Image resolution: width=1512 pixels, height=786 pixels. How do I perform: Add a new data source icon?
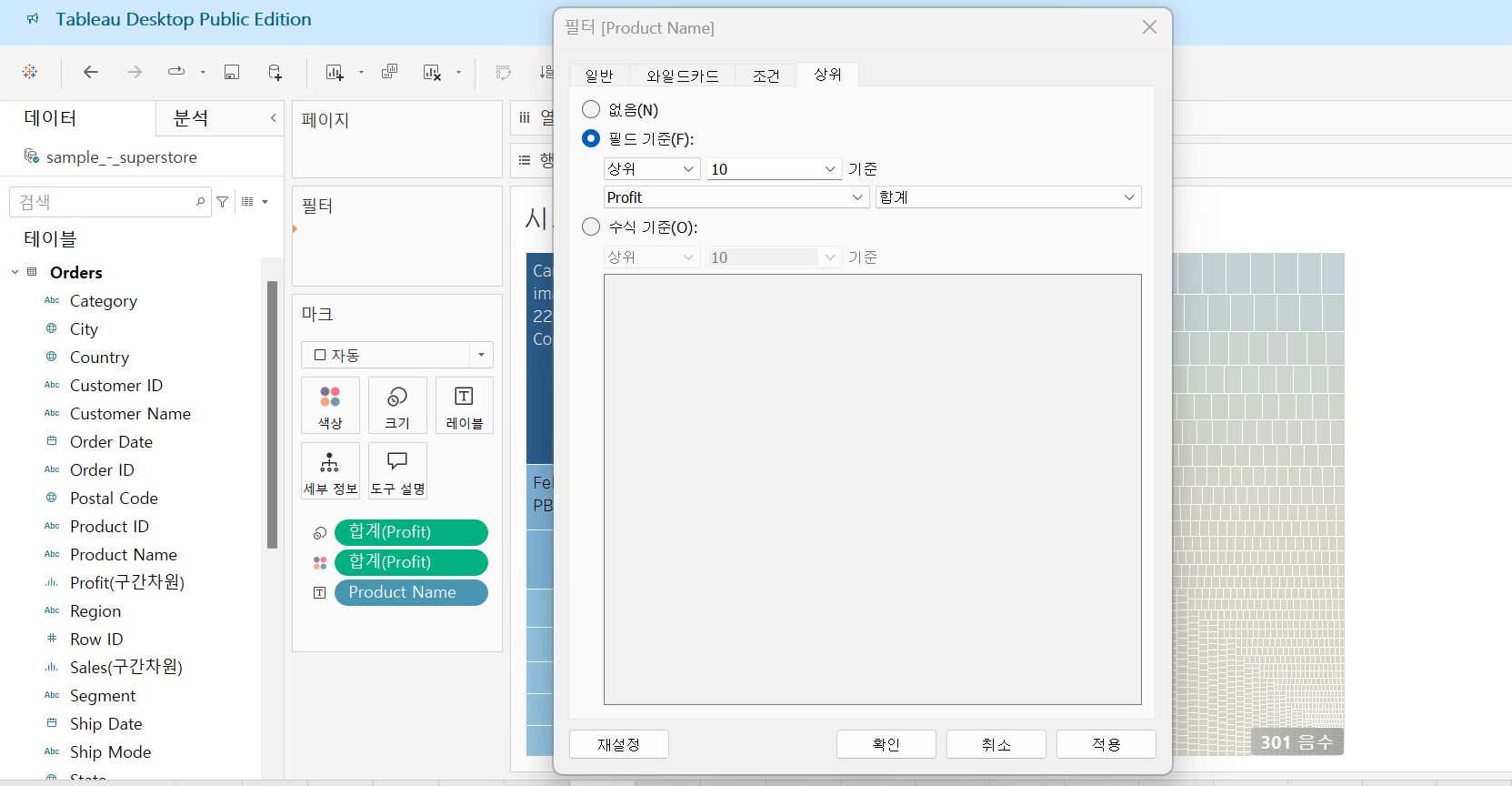coord(275,72)
